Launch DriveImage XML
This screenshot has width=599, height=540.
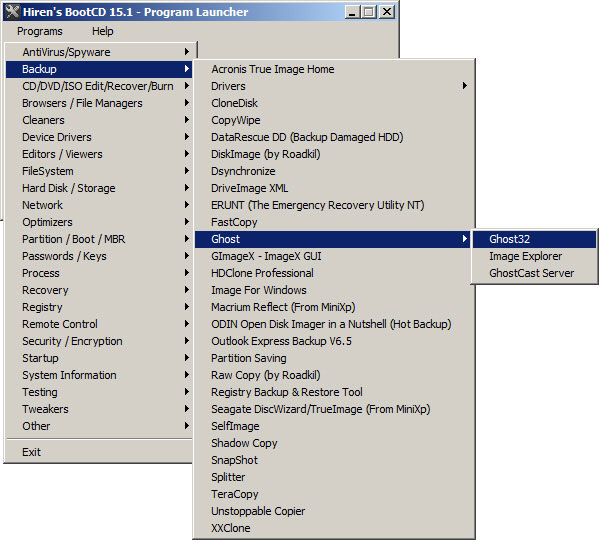point(333,188)
